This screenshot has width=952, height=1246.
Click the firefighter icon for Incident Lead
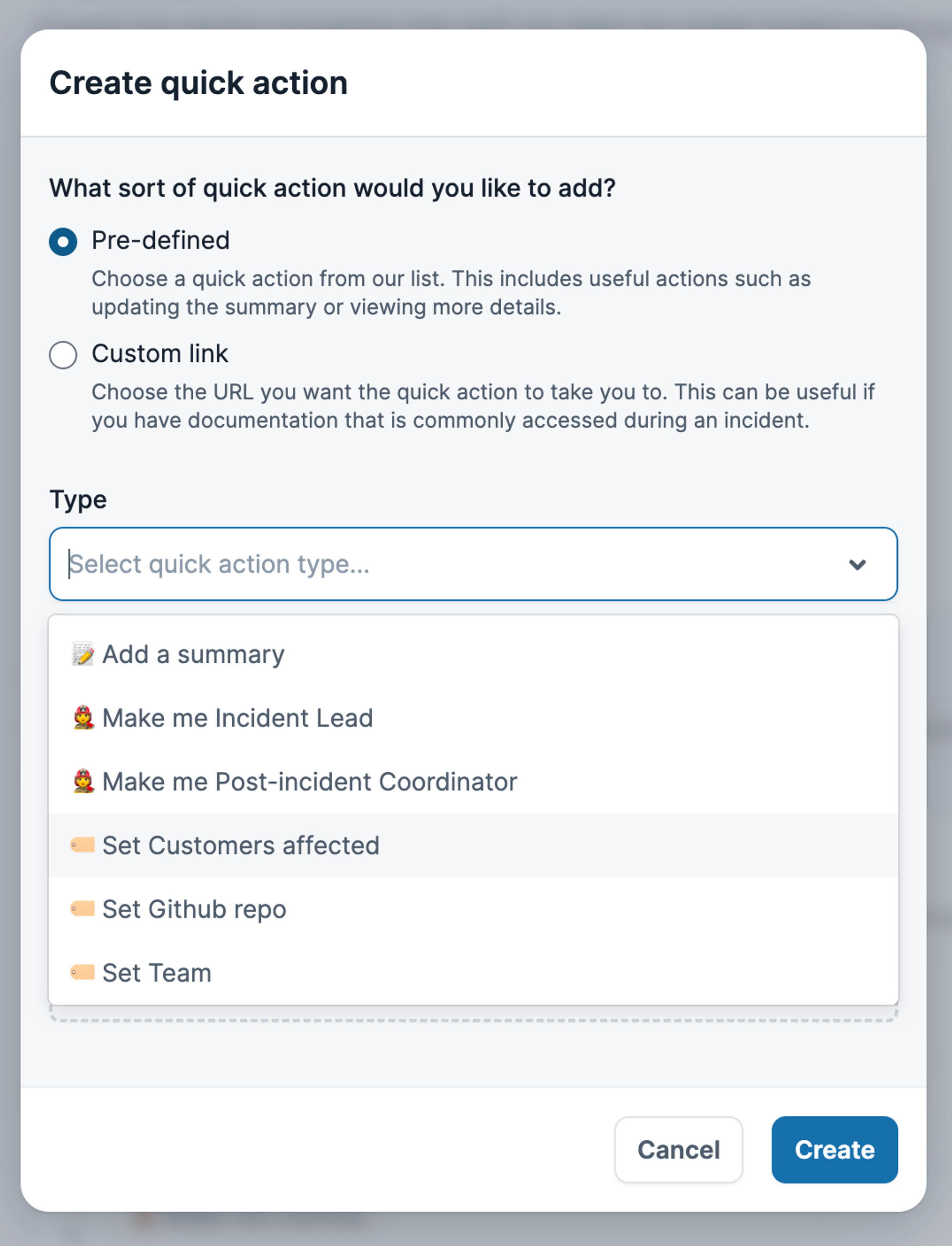click(83, 718)
